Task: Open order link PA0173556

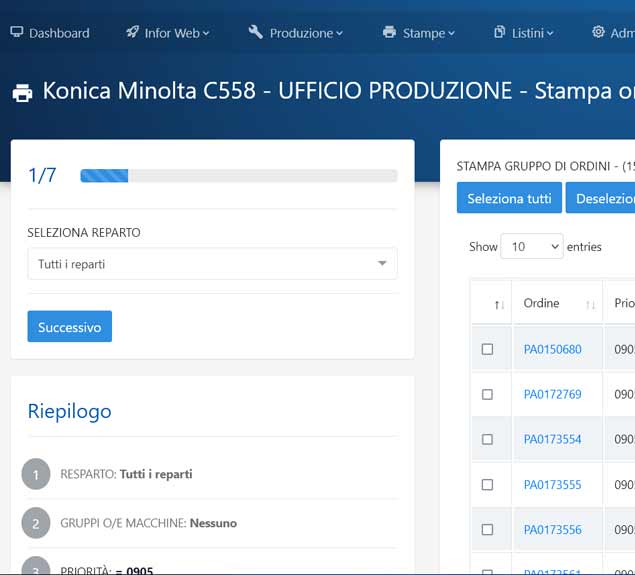Action: [x=552, y=530]
